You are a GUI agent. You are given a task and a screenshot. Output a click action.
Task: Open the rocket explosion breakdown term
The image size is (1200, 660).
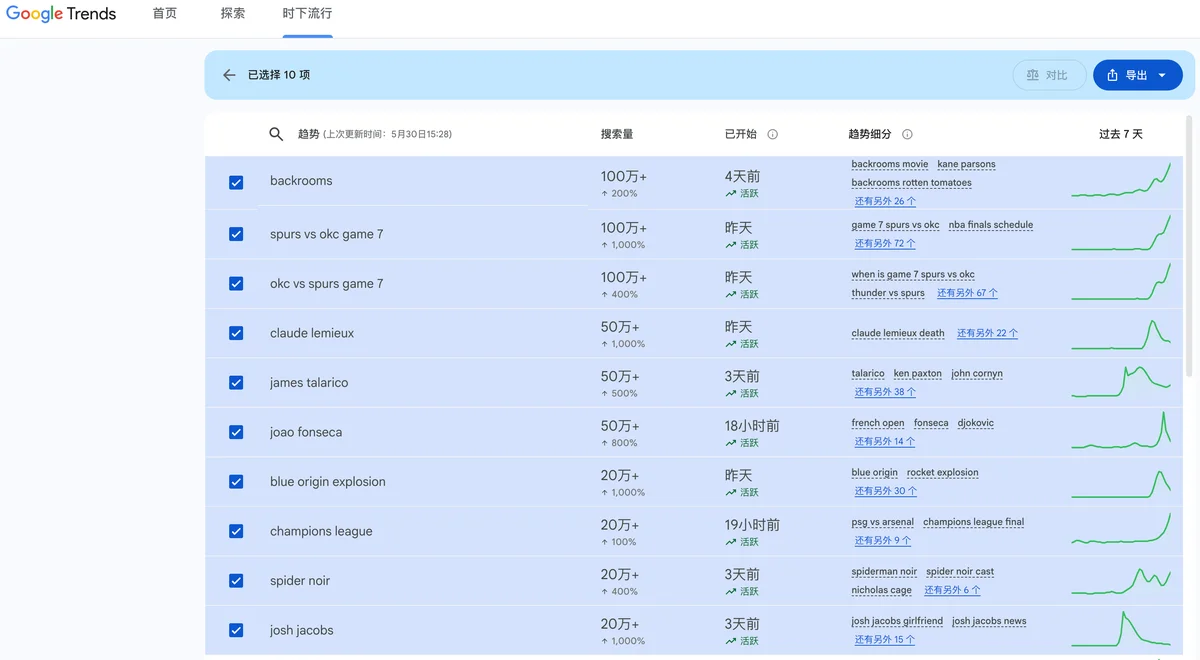click(x=943, y=473)
